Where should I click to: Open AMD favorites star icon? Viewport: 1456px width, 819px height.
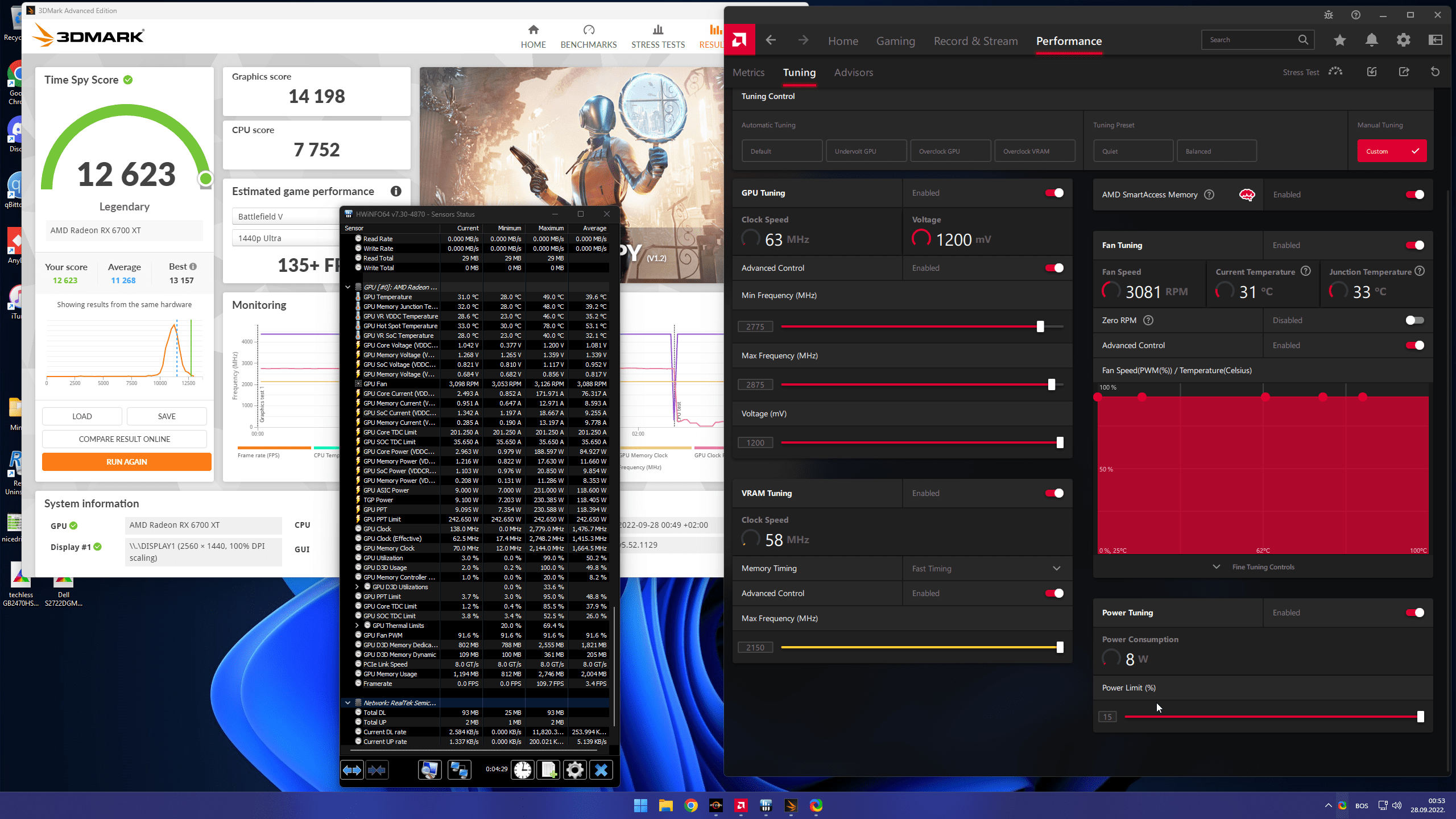[x=1339, y=40]
